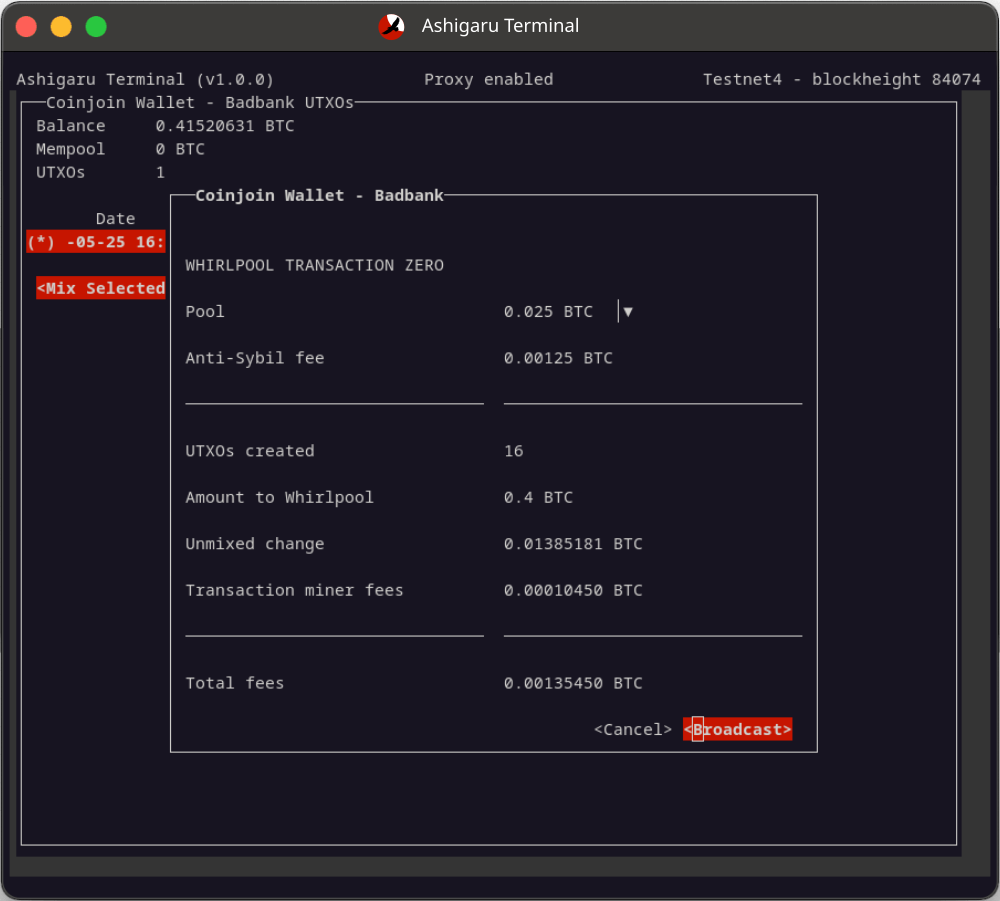The width and height of the screenshot is (1000, 901).
Task: Click the Mix Selected button
Action: click(101, 288)
